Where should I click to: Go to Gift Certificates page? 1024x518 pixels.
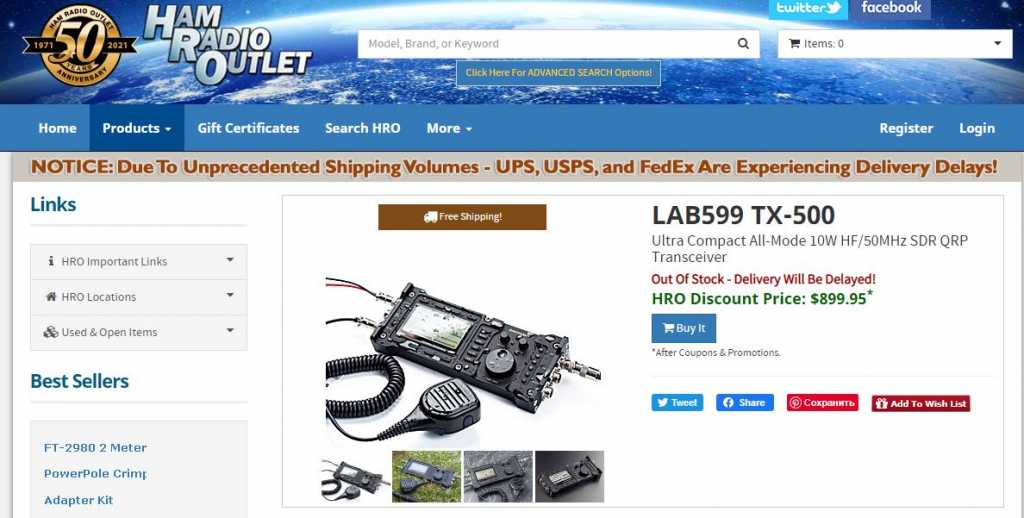point(248,128)
